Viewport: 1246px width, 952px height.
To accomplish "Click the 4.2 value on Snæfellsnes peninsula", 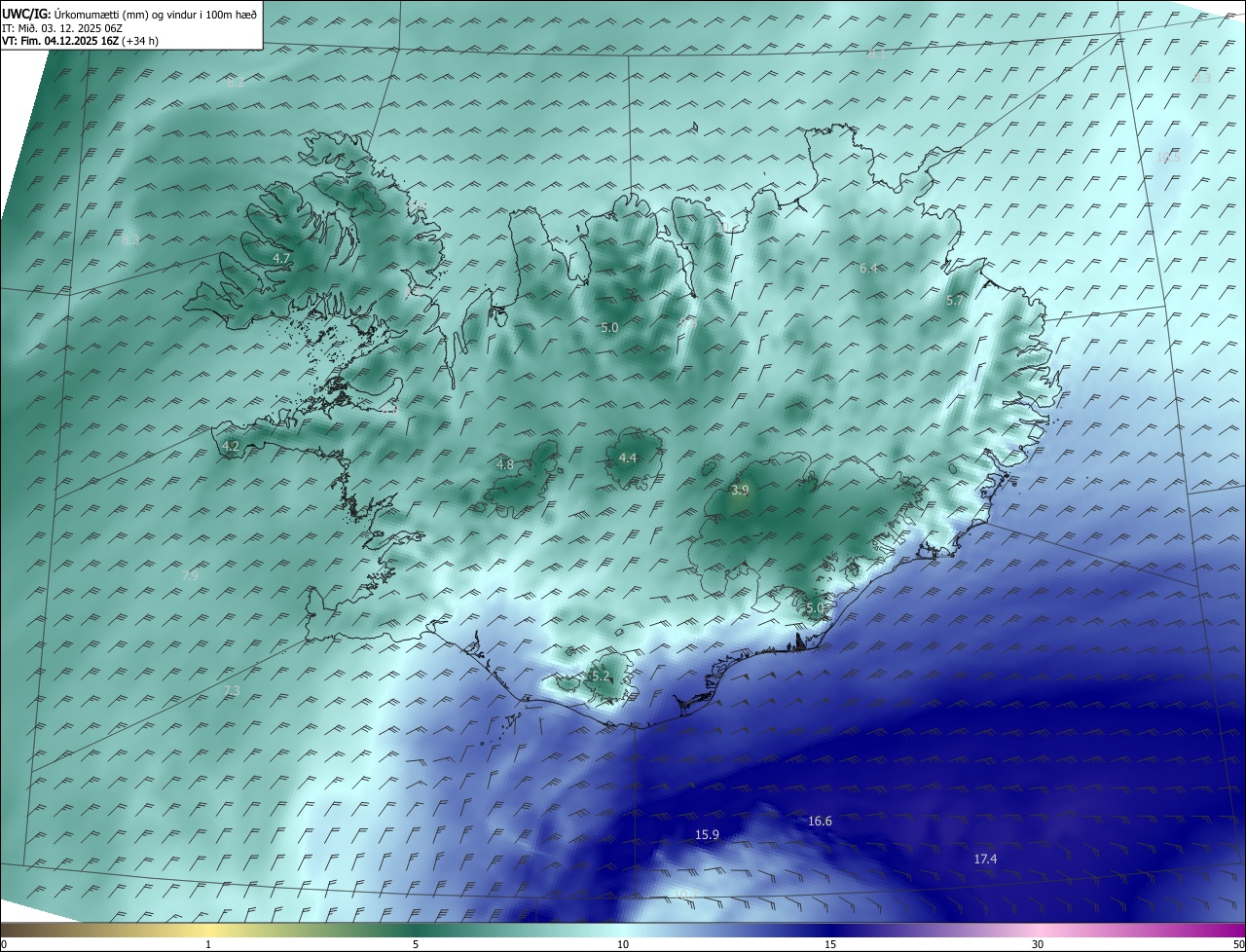I will click(231, 447).
